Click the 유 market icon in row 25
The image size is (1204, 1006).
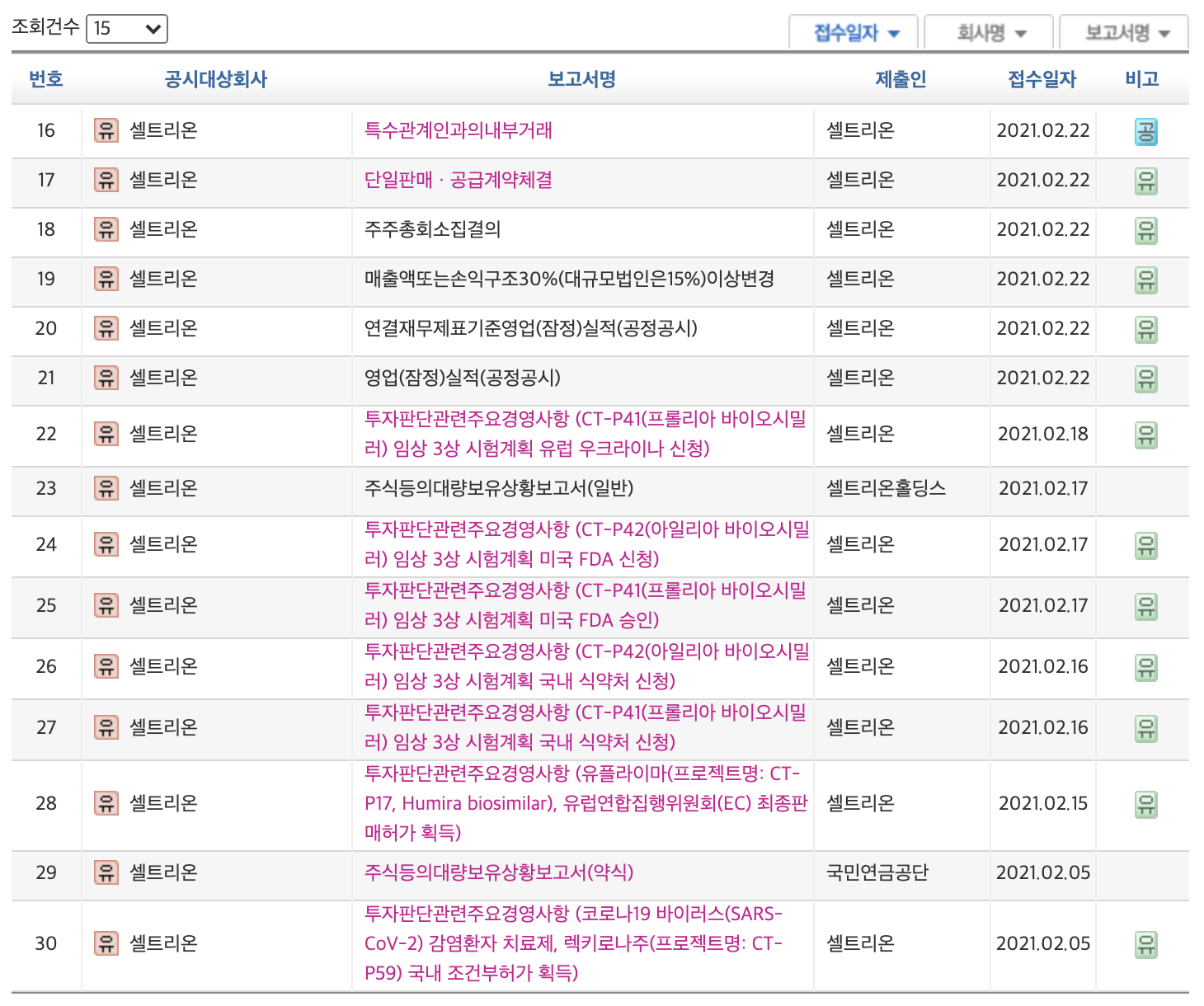point(106,605)
